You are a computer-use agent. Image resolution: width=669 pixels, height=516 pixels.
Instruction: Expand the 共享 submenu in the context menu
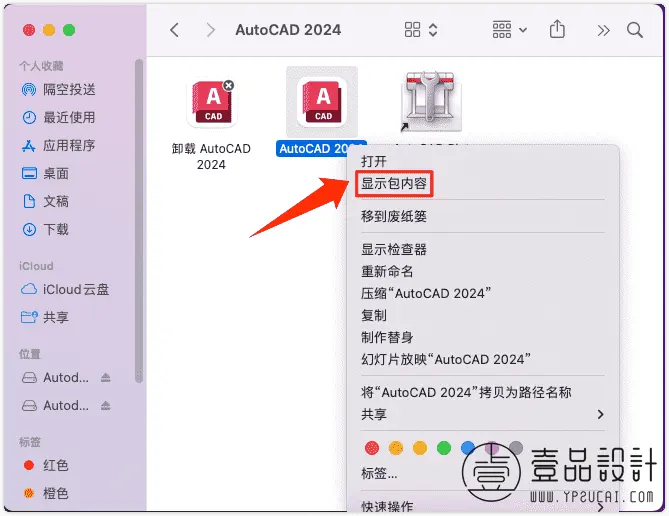pos(483,414)
